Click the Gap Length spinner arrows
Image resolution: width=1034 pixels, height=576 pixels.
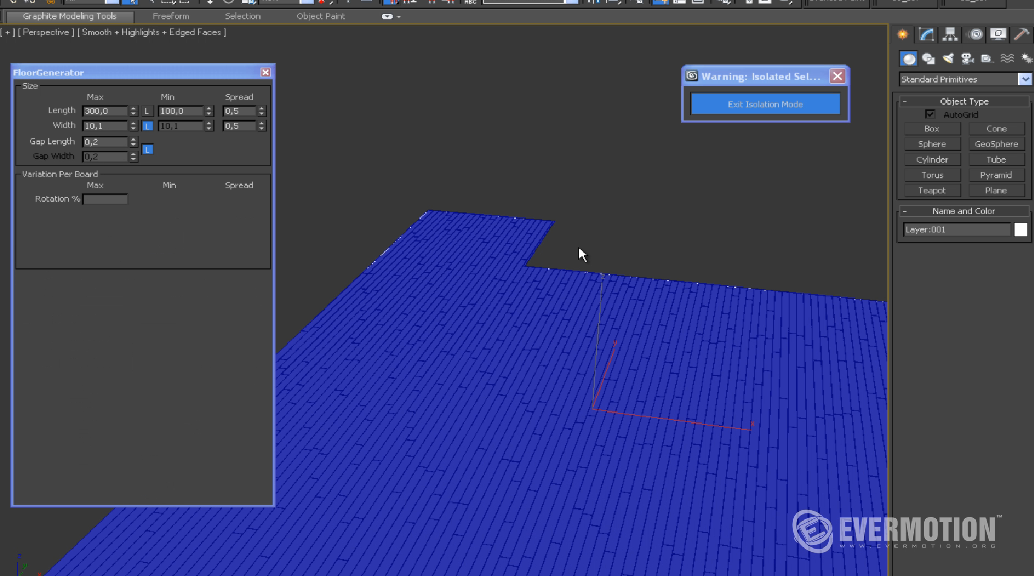tap(133, 142)
